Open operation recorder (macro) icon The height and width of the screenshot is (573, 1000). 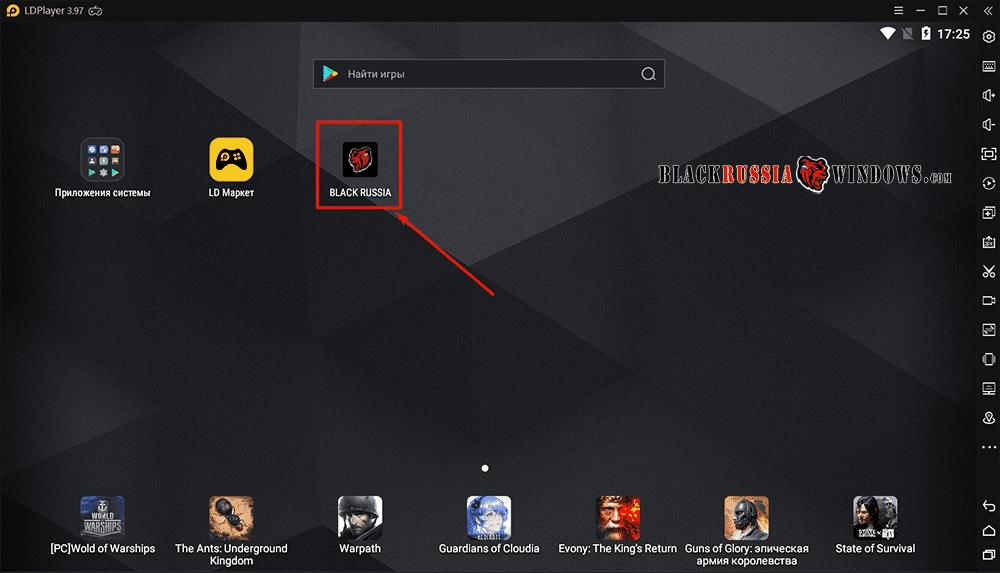pos(989,184)
